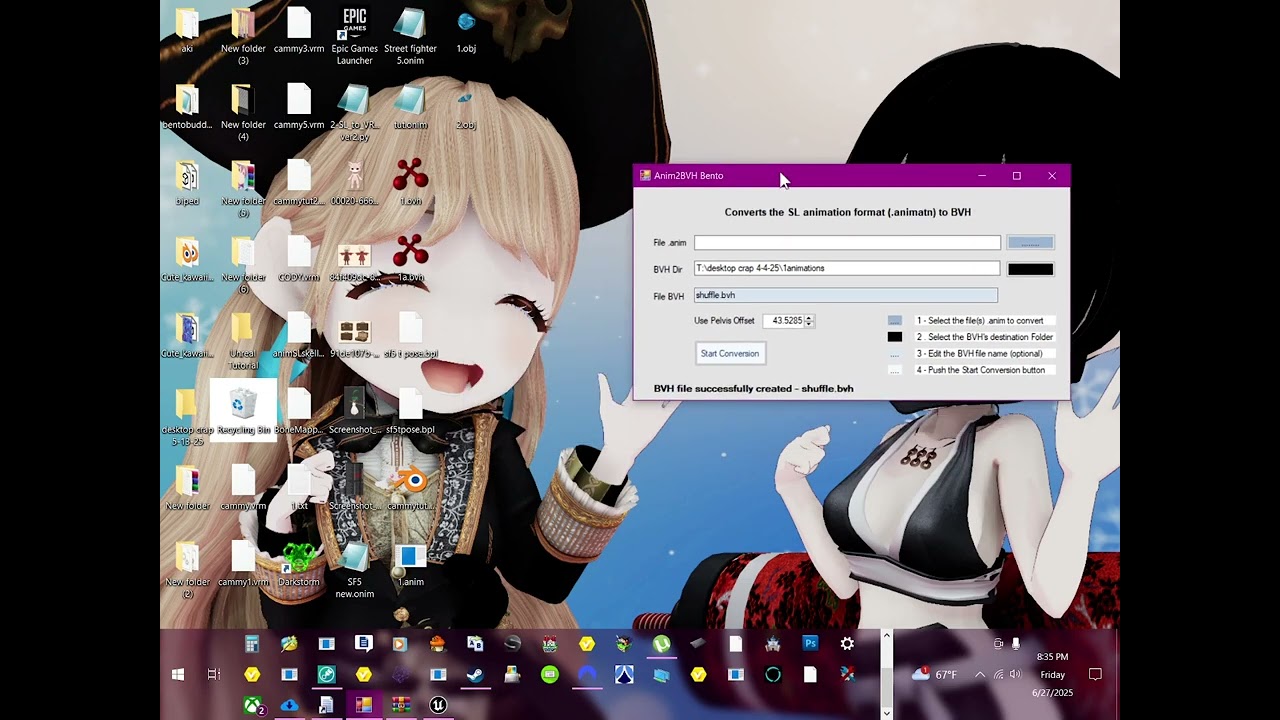Select the New folder (4) desktop icon
Image resolution: width=1280 pixels, height=720 pixels.
(x=243, y=112)
